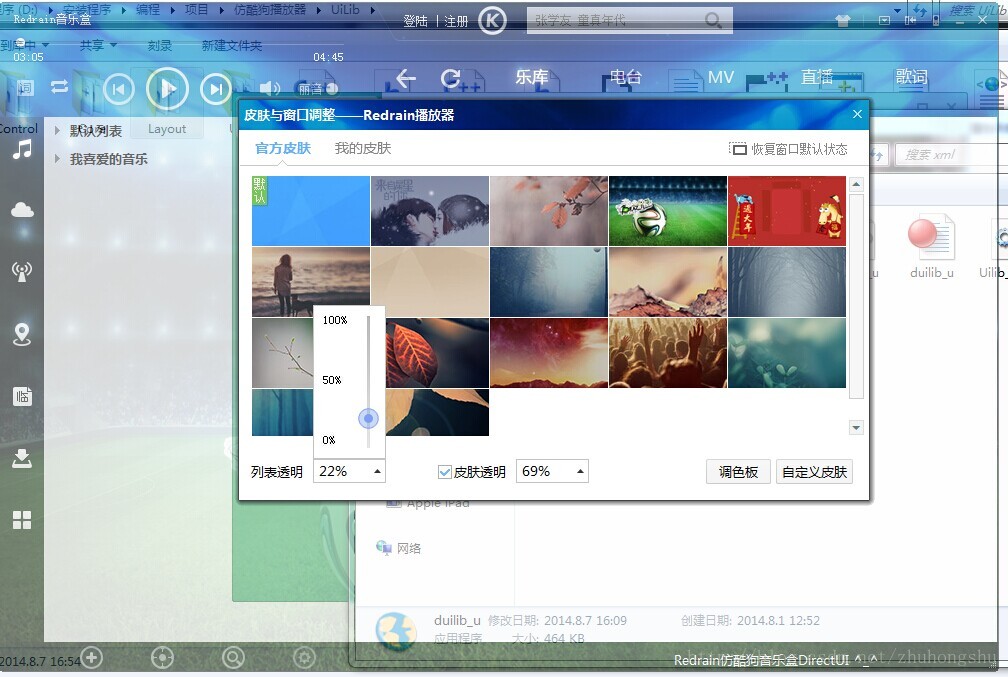
Task: Toggle the 丽音 sound effect switch
Action: pos(318,89)
